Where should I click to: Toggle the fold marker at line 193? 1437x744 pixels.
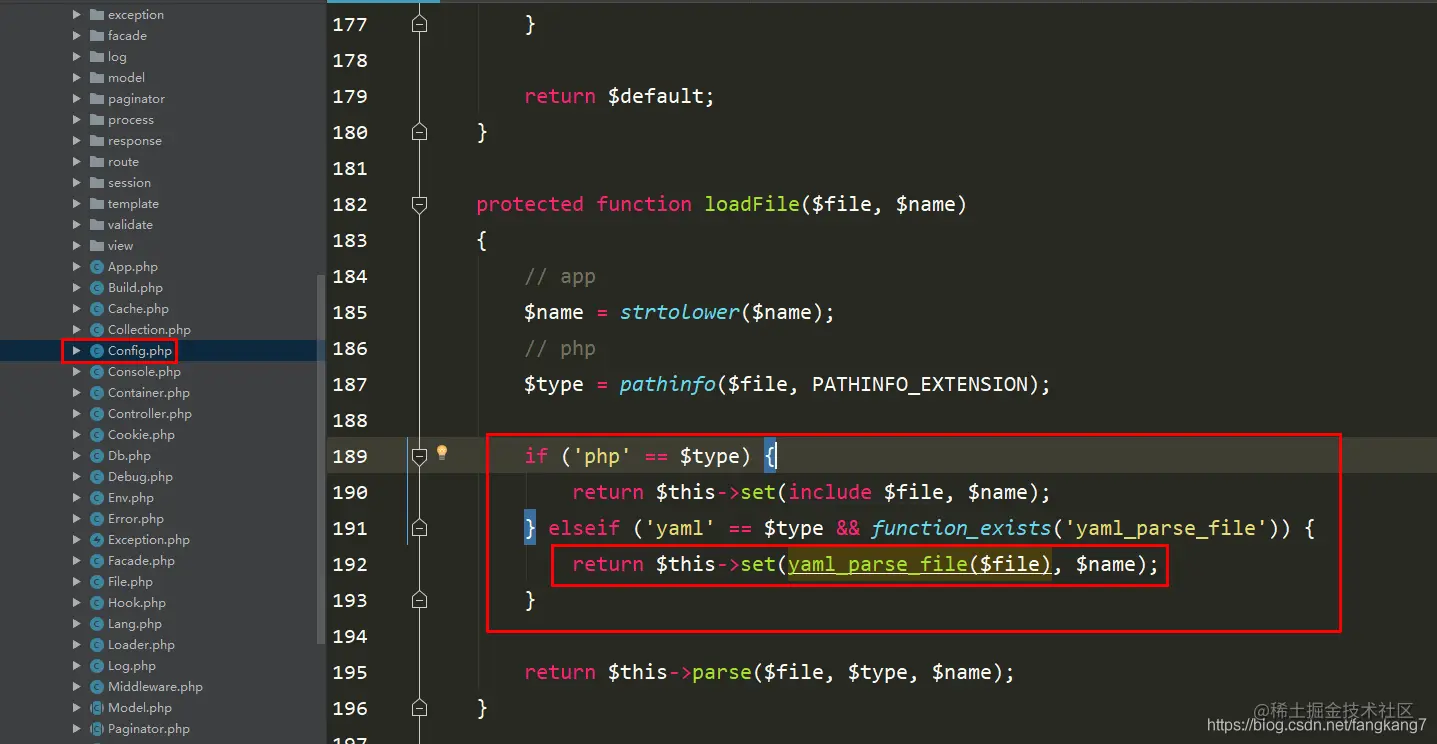point(420,600)
